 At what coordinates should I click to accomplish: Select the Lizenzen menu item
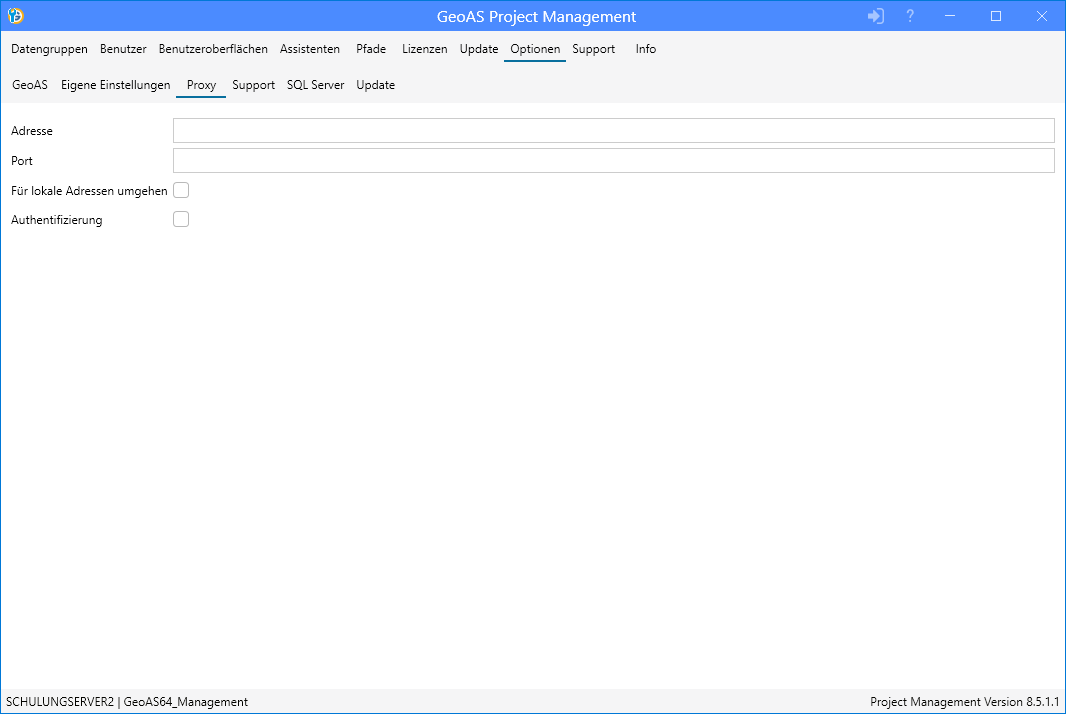(425, 49)
